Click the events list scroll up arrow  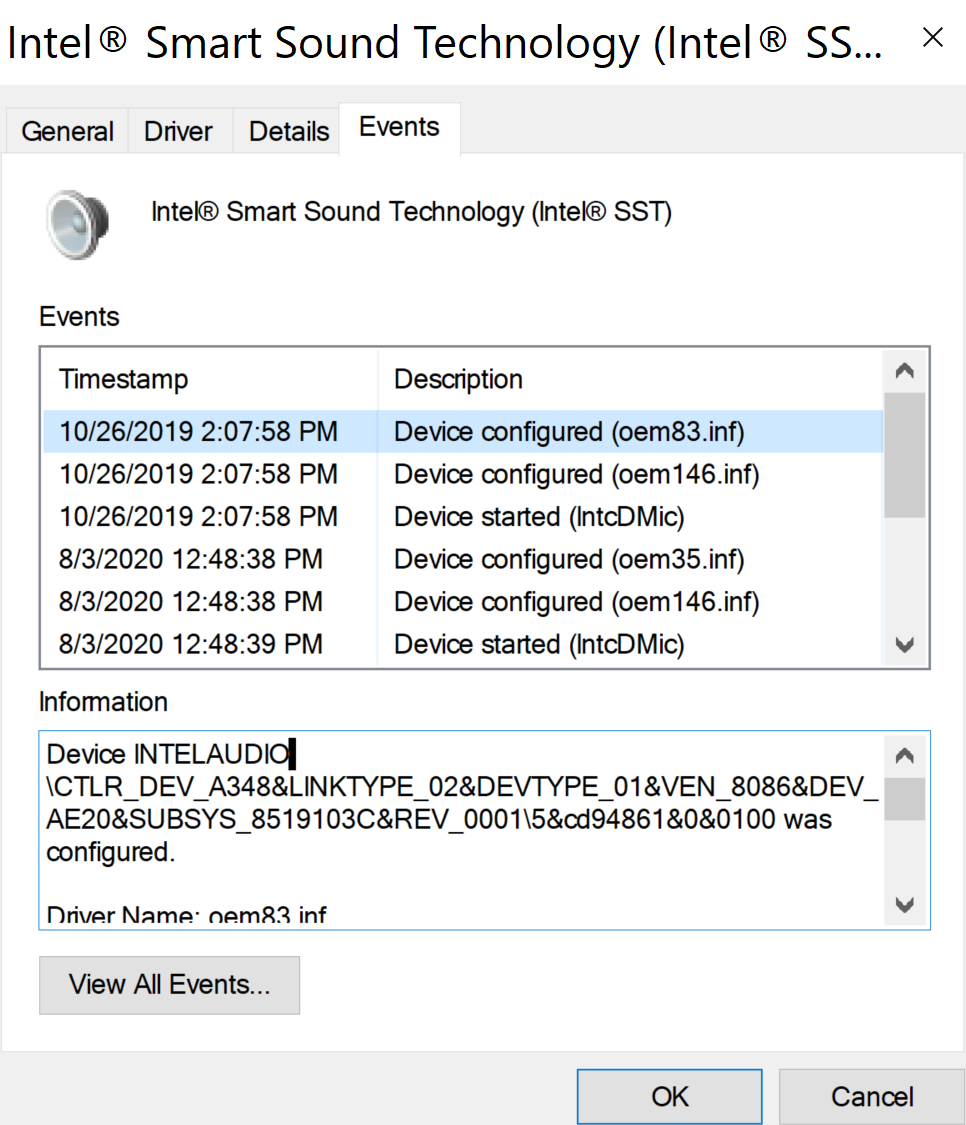tap(904, 371)
